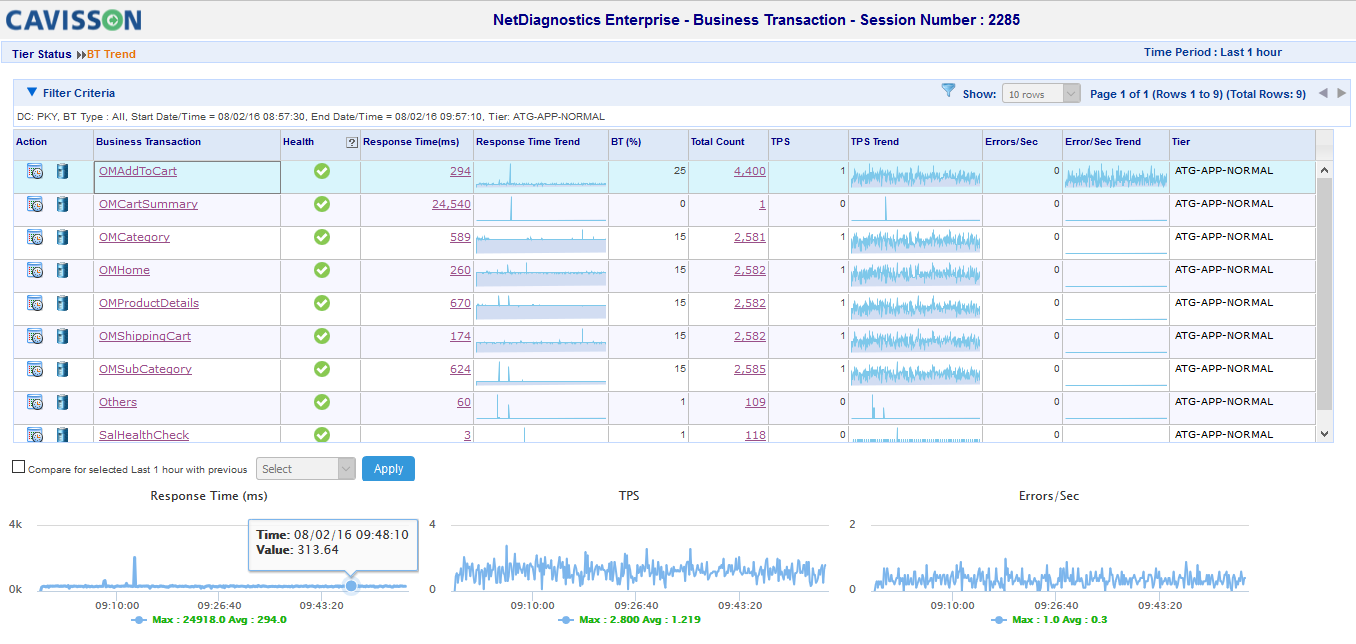Enable Compare for selected Last 1 hour checkbox
Screen dimensions: 1356x644
[x=18, y=467]
